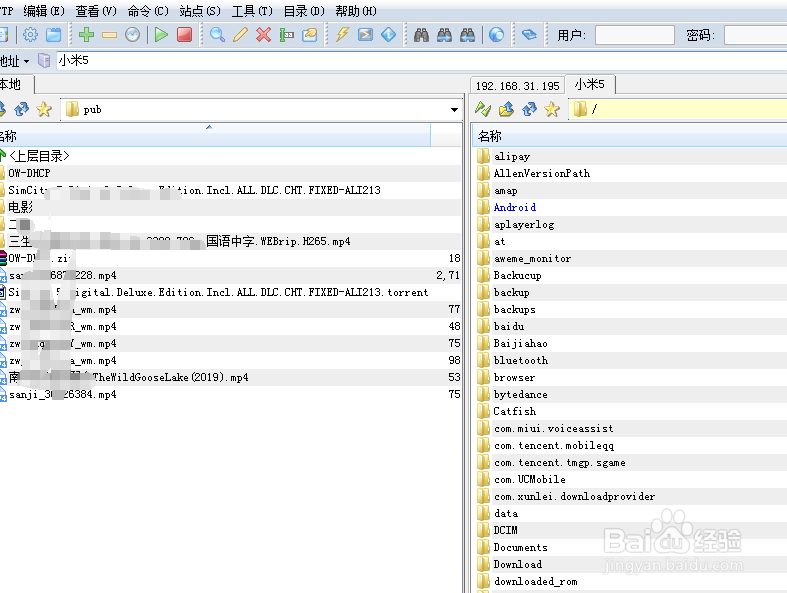Click the 用户 username input field

coord(634,35)
